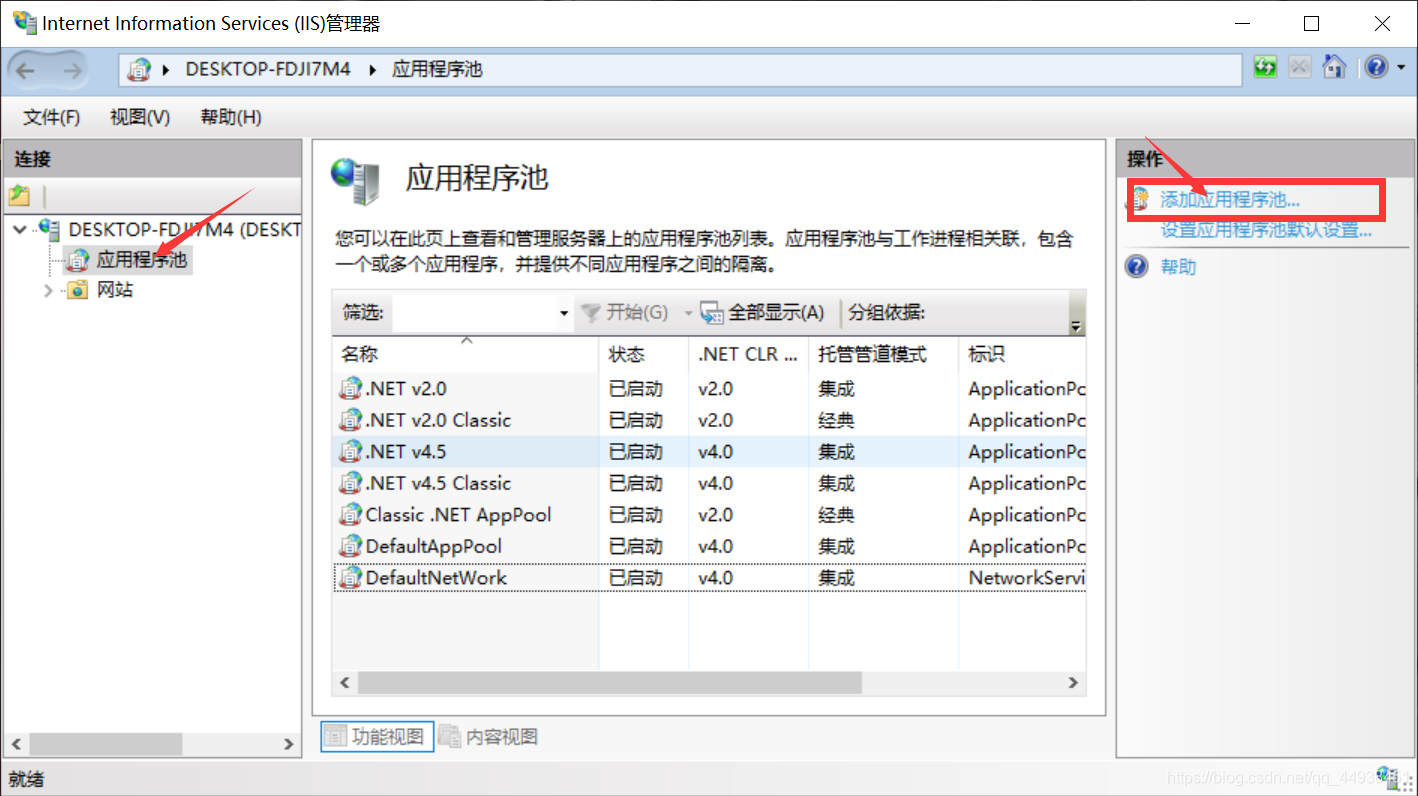Click the Classic .NET AppPool icon
The height and width of the screenshot is (796, 1418).
point(350,515)
